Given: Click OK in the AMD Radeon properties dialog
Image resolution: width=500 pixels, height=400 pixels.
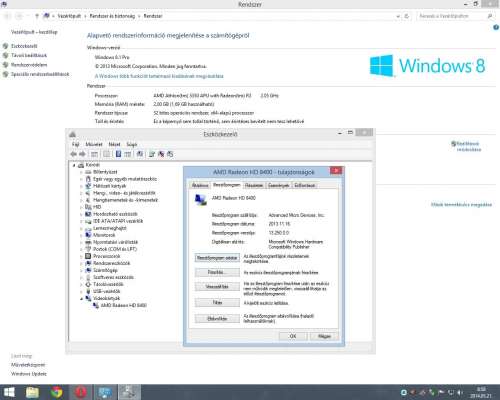Looking at the screenshot, I should (x=293, y=336).
